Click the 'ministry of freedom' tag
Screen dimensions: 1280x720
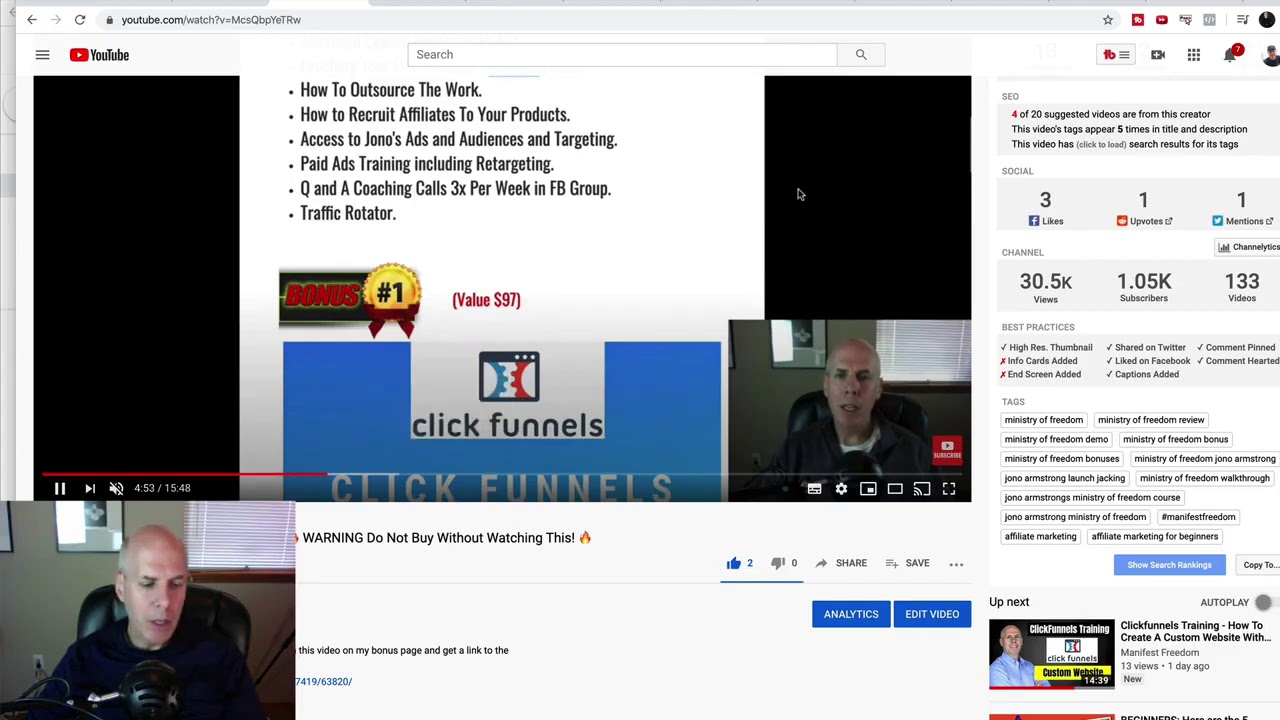(x=1043, y=420)
